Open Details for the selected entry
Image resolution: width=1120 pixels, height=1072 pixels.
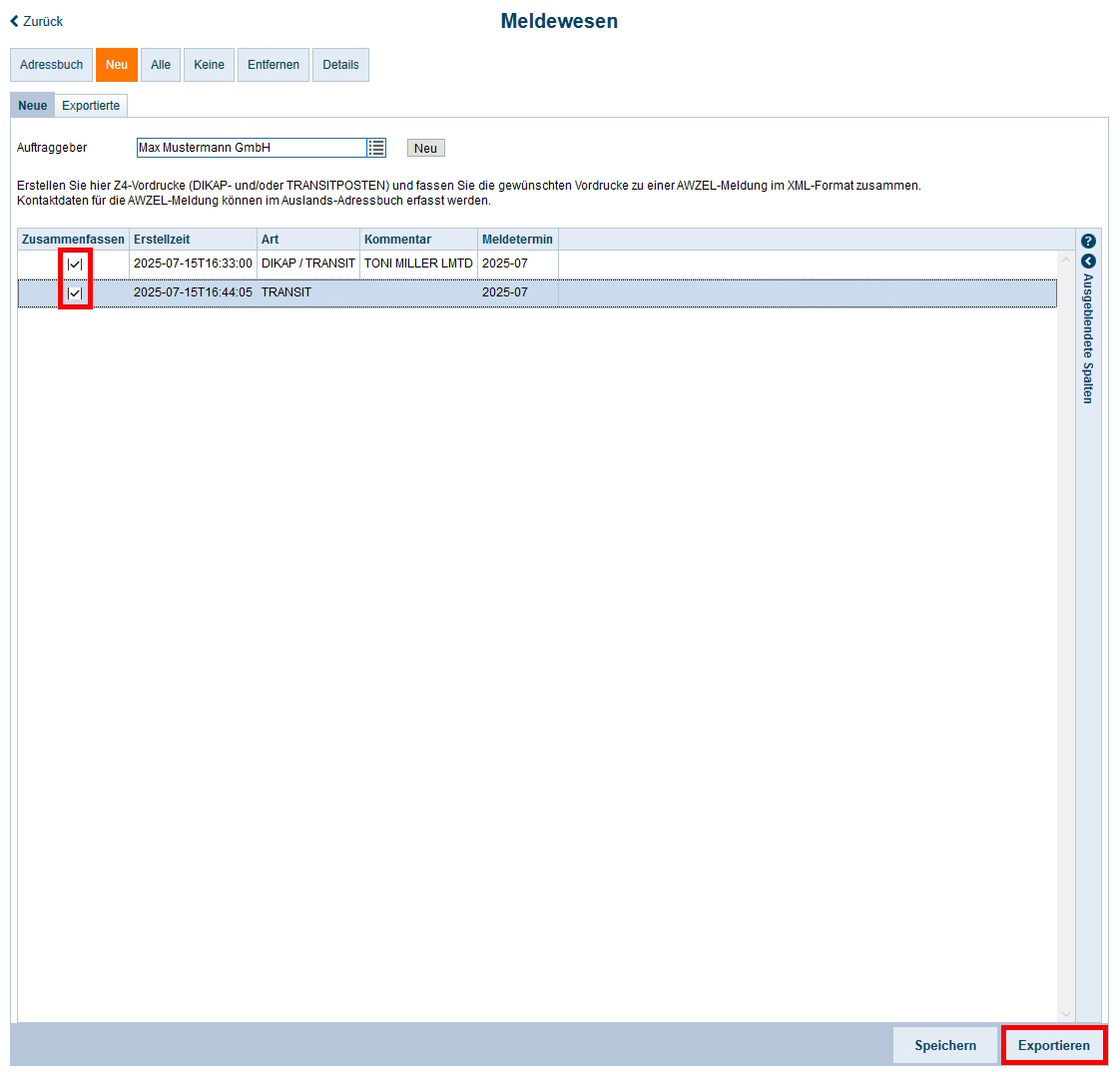tap(340, 65)
